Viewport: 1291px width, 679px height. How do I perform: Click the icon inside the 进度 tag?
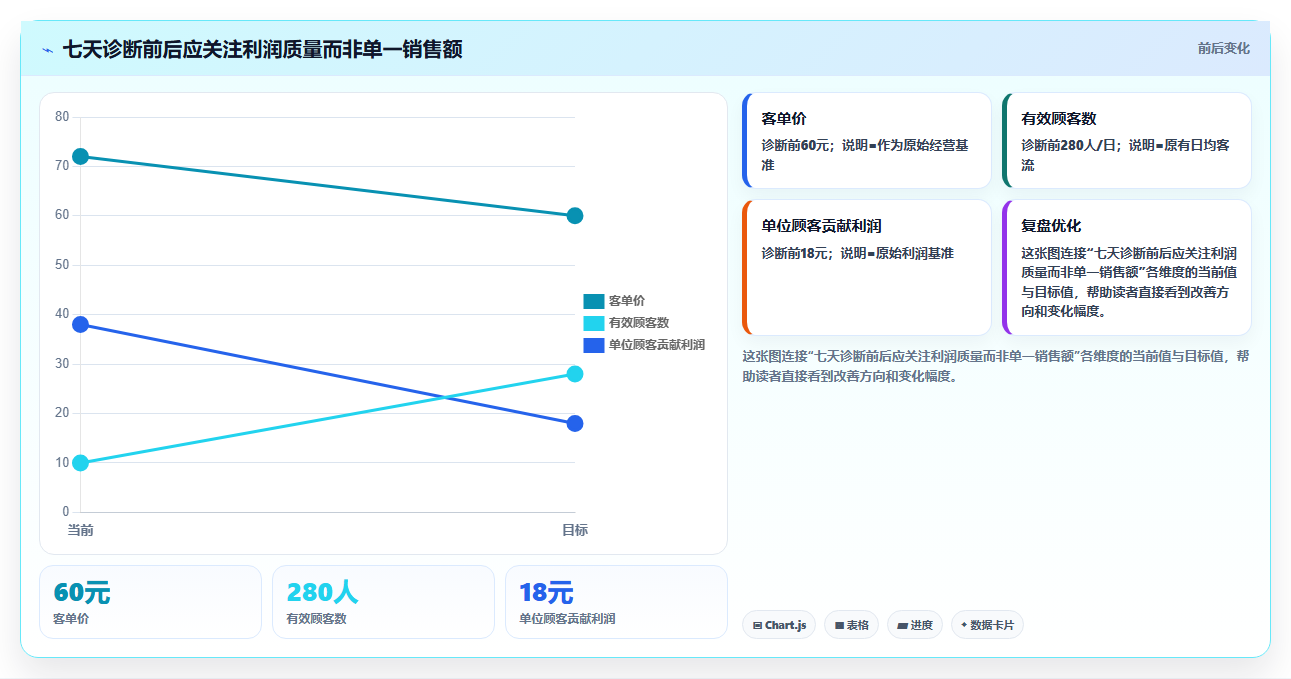tap(902, 626)
